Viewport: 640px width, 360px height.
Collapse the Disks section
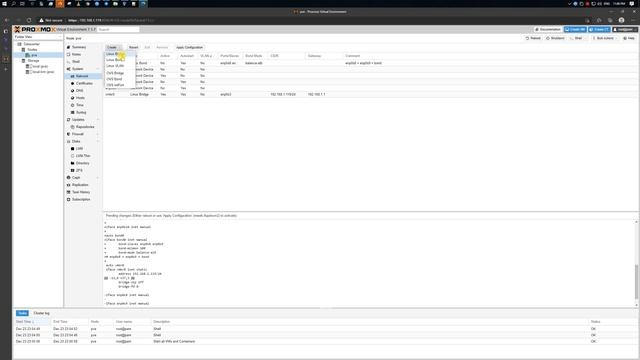[98, 141]
